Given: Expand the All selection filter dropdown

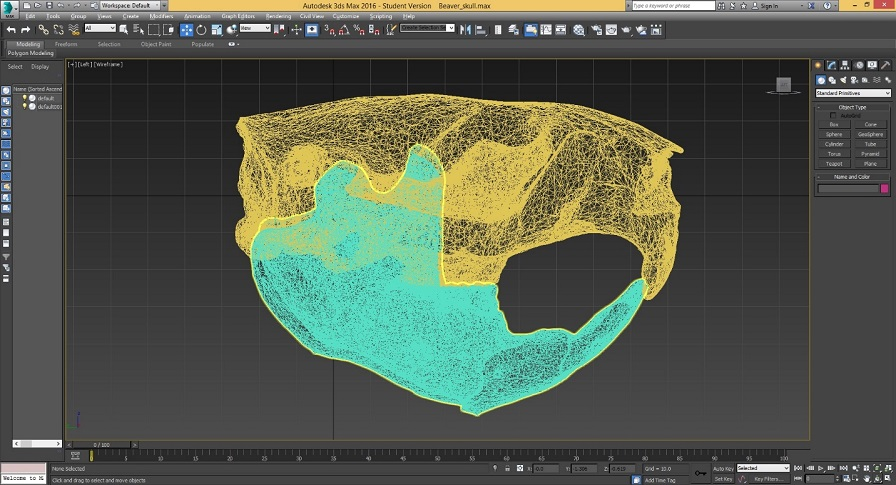Looking at the screenshot, I should pos(100,29).
